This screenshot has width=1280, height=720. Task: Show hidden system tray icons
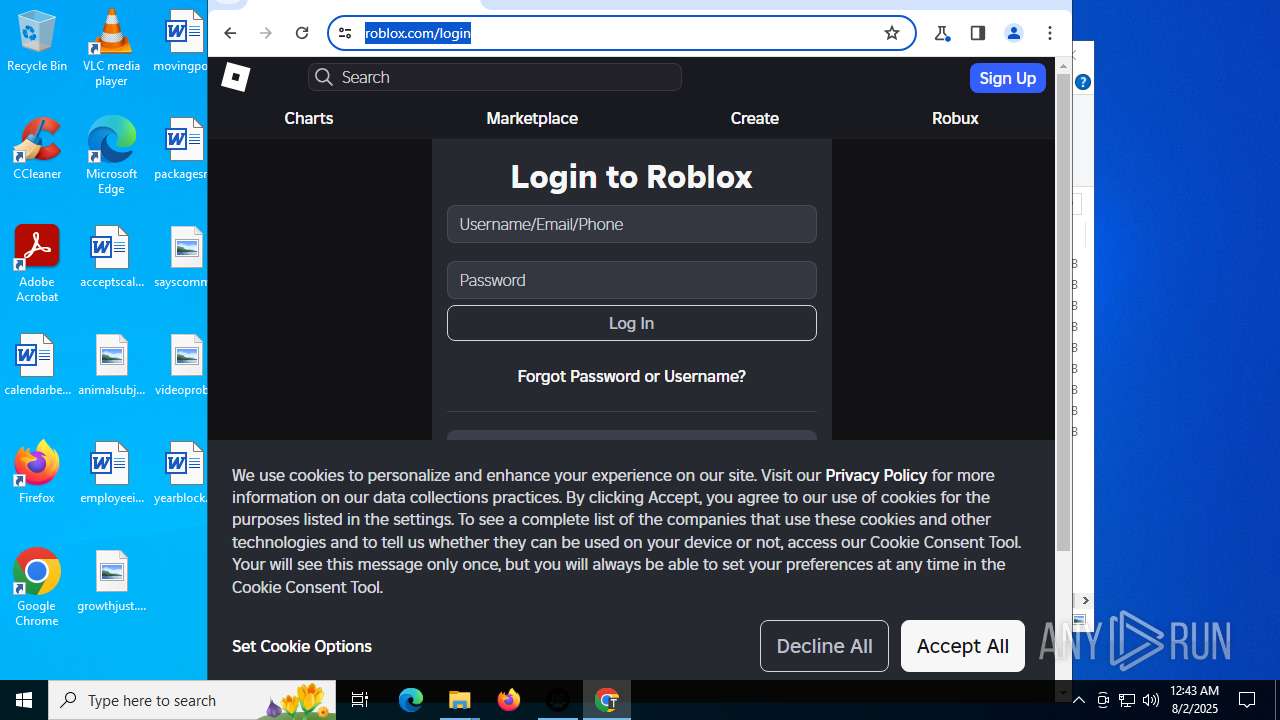[x=1079, y=700]
